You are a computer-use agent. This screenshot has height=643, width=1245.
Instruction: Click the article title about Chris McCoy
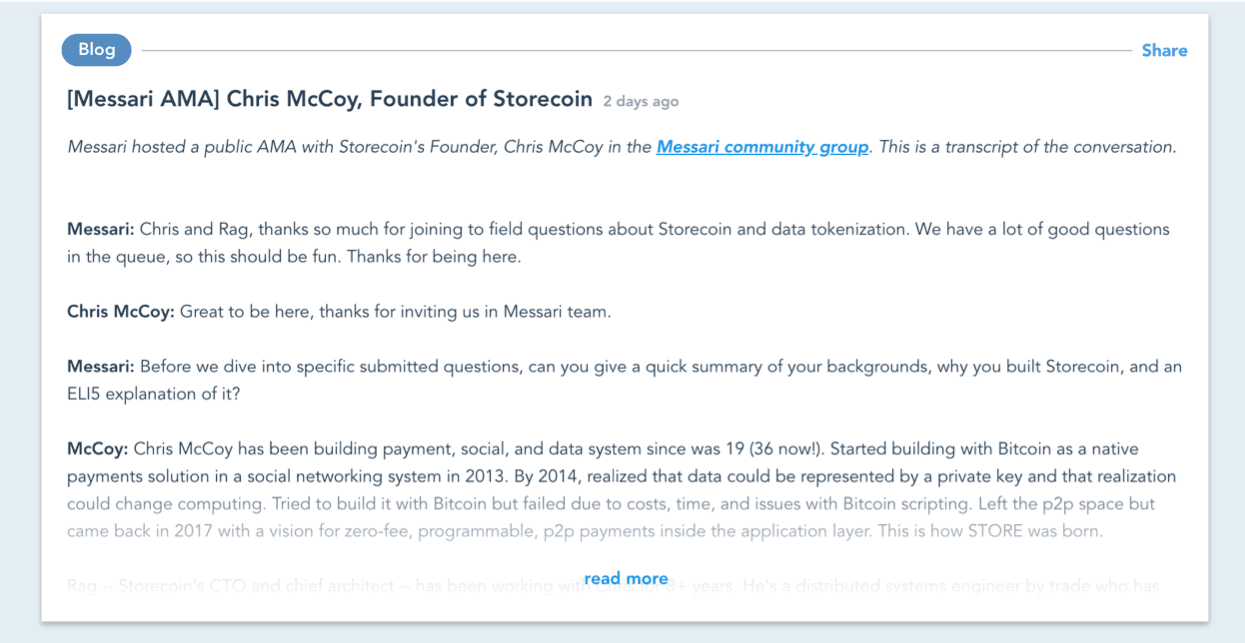click(327, 99)
